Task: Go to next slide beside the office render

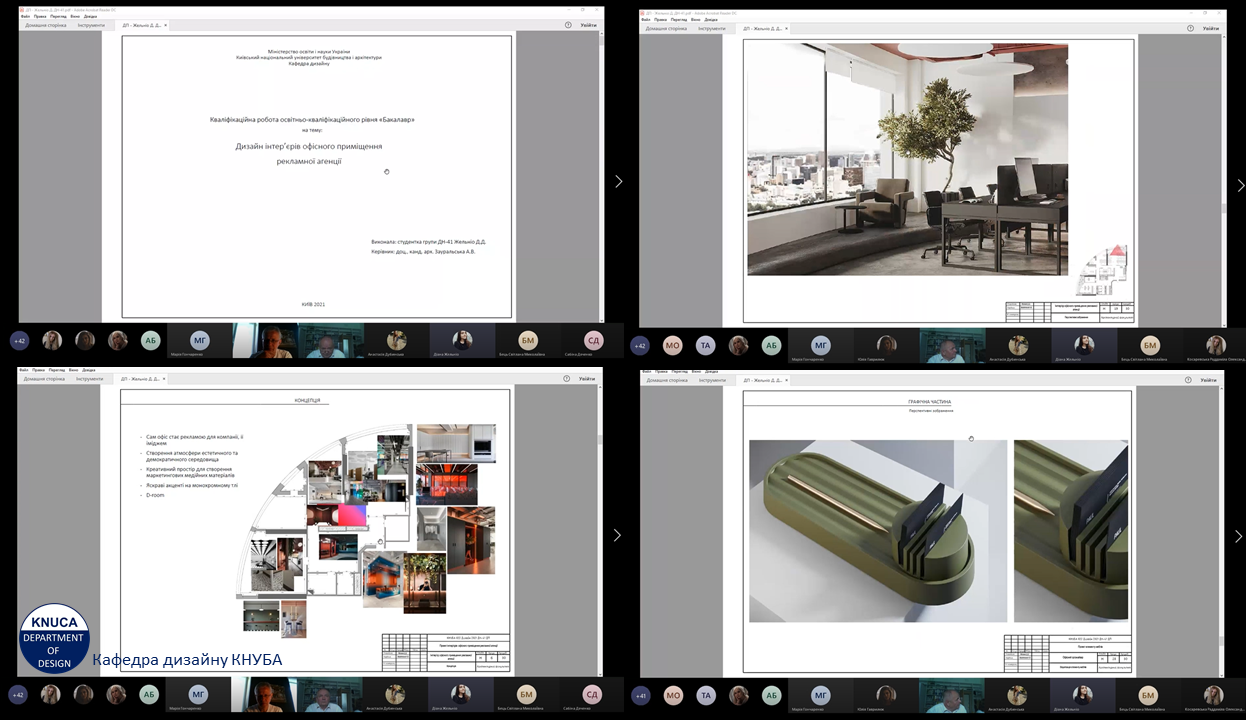Action: point(1240,185)
